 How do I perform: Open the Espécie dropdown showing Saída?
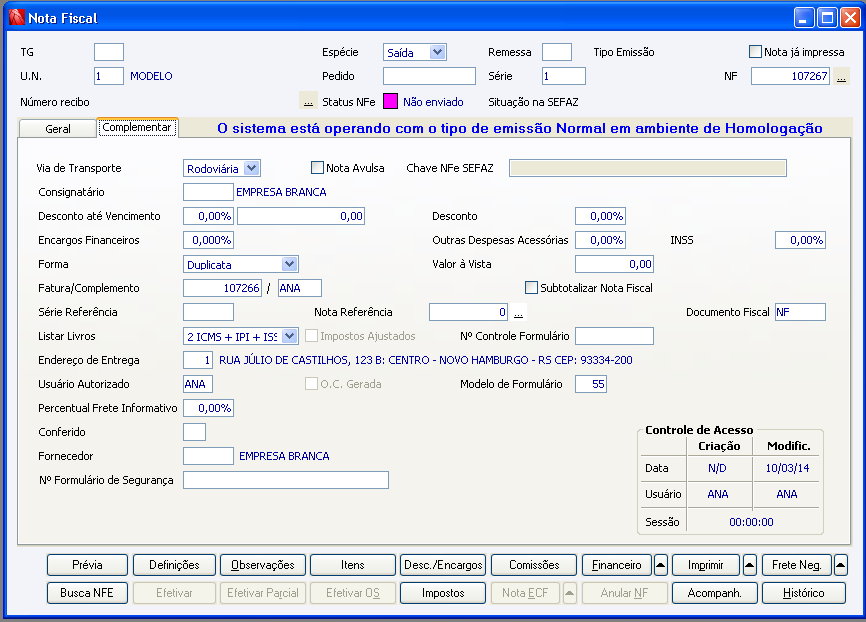437,52
